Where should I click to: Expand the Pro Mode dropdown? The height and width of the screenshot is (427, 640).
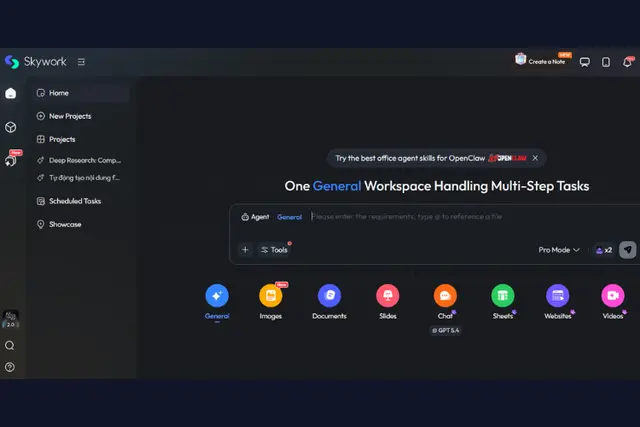pos(559,250)
